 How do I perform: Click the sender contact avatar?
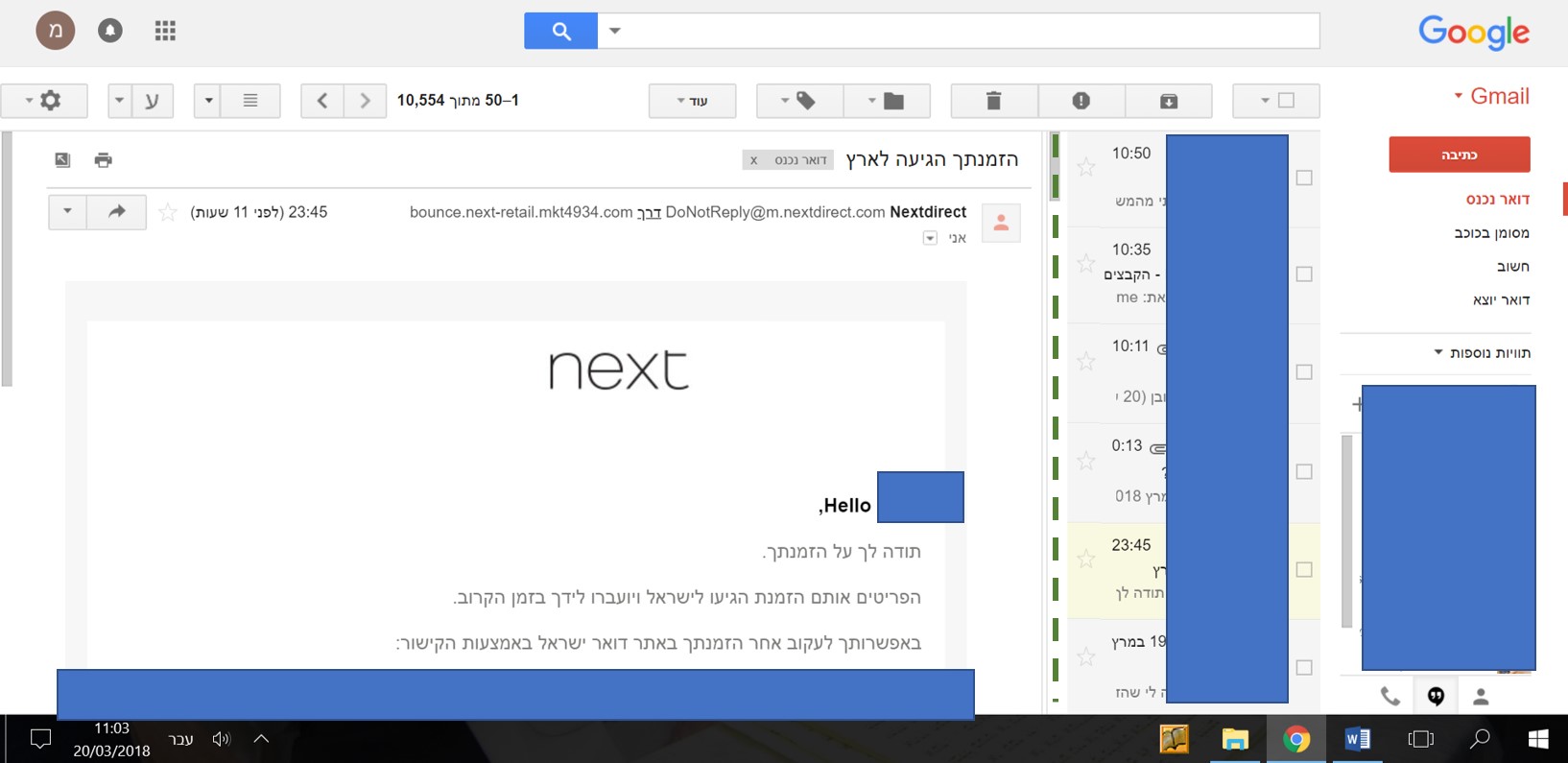[1001, 223]
